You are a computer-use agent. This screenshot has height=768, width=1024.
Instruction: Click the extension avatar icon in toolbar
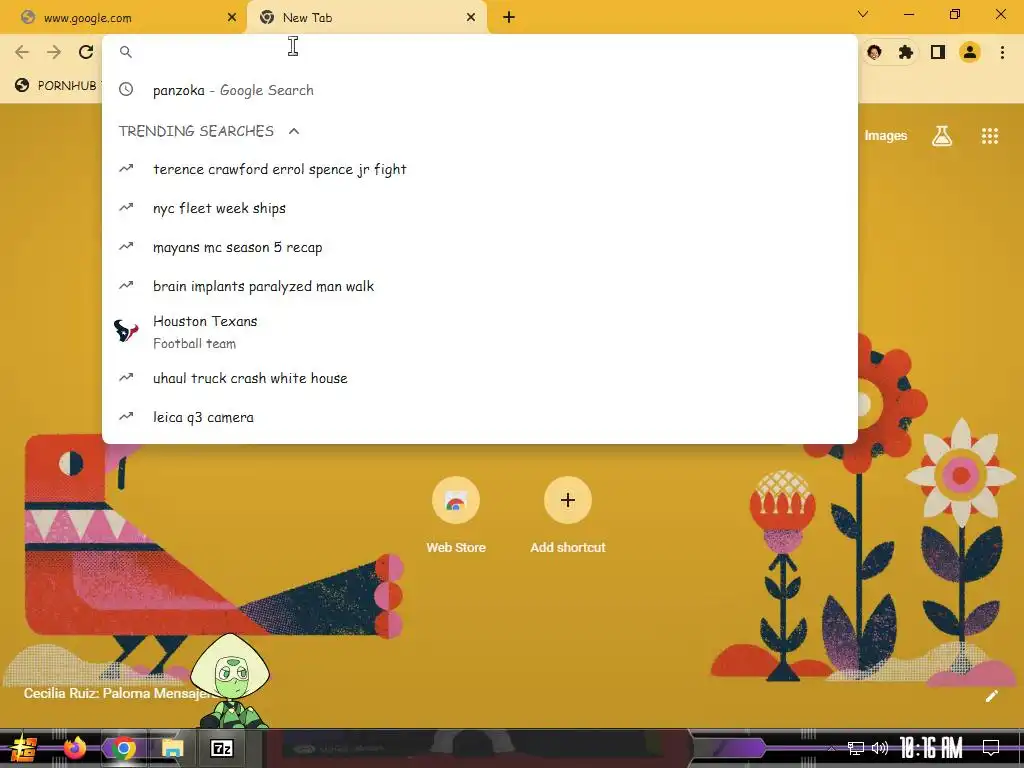(874, 52)
